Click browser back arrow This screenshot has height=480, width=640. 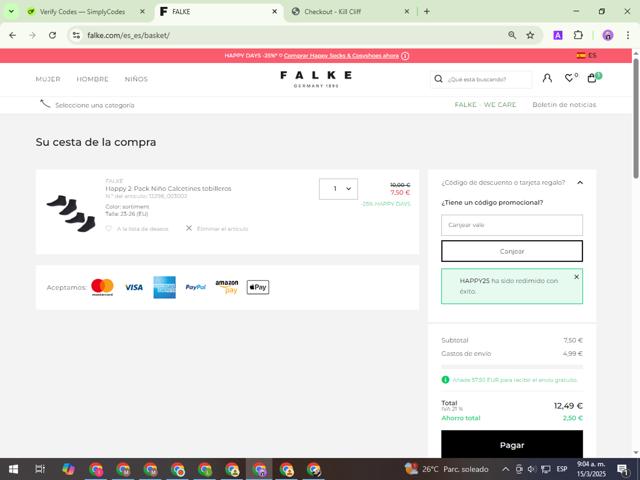(x=13, y=36)
